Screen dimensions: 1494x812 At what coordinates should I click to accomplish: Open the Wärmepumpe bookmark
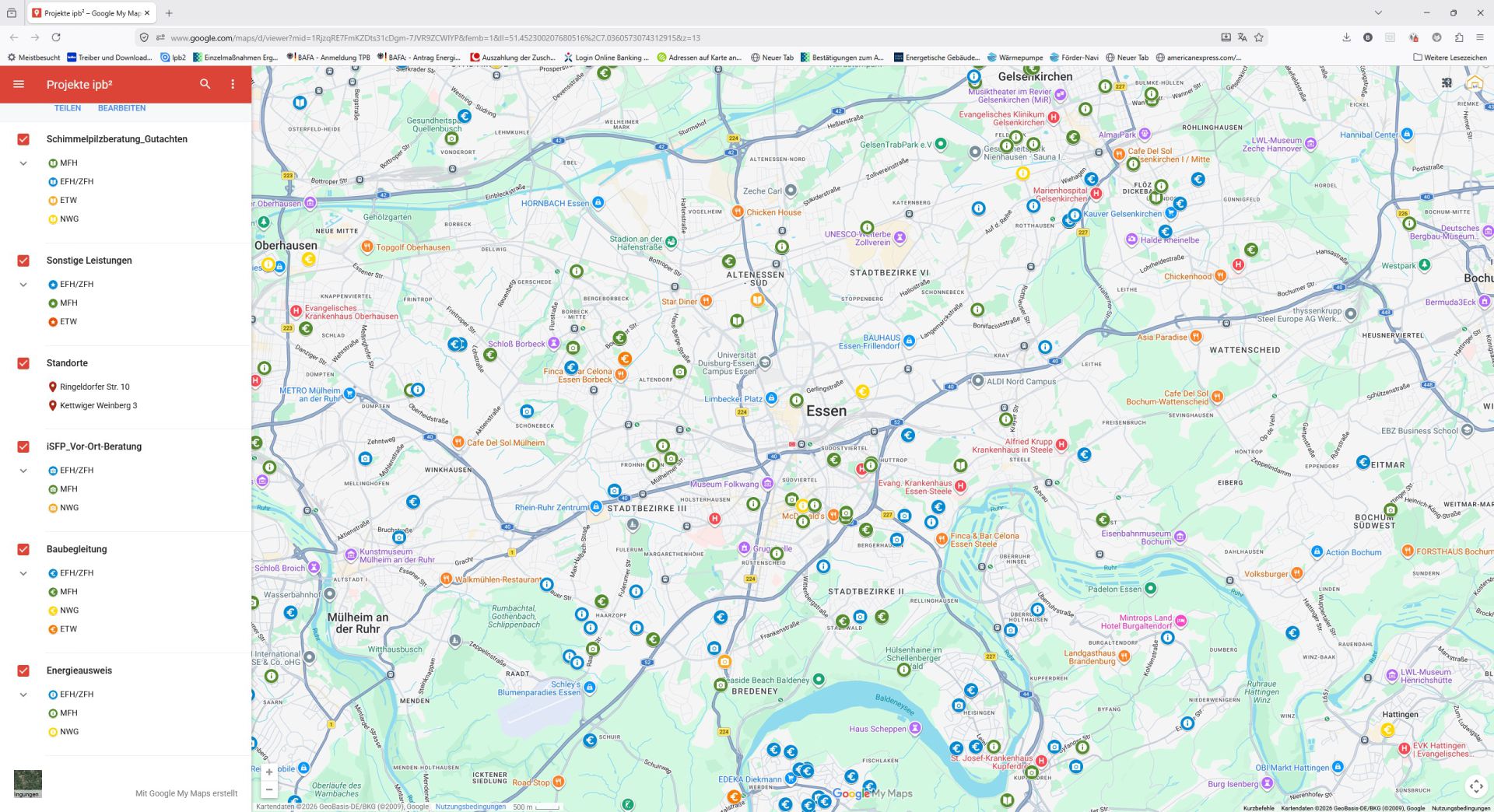coord(1015,58)
